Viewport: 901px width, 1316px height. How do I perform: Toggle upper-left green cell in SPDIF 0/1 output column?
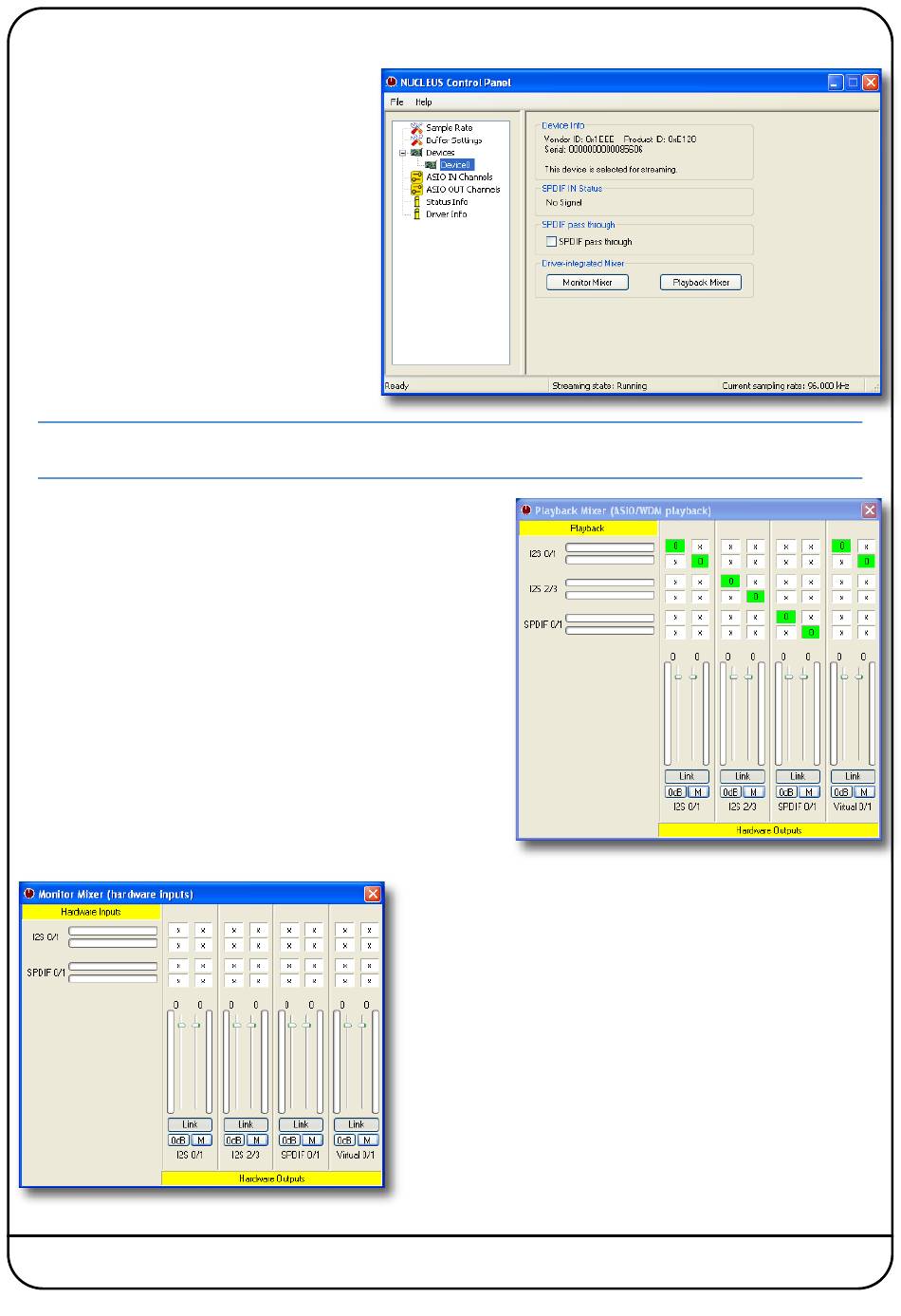tap(785, 617)
